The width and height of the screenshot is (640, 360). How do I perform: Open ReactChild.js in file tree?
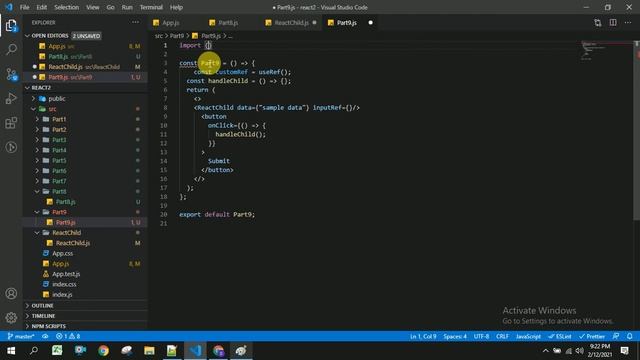pos(73,243)
